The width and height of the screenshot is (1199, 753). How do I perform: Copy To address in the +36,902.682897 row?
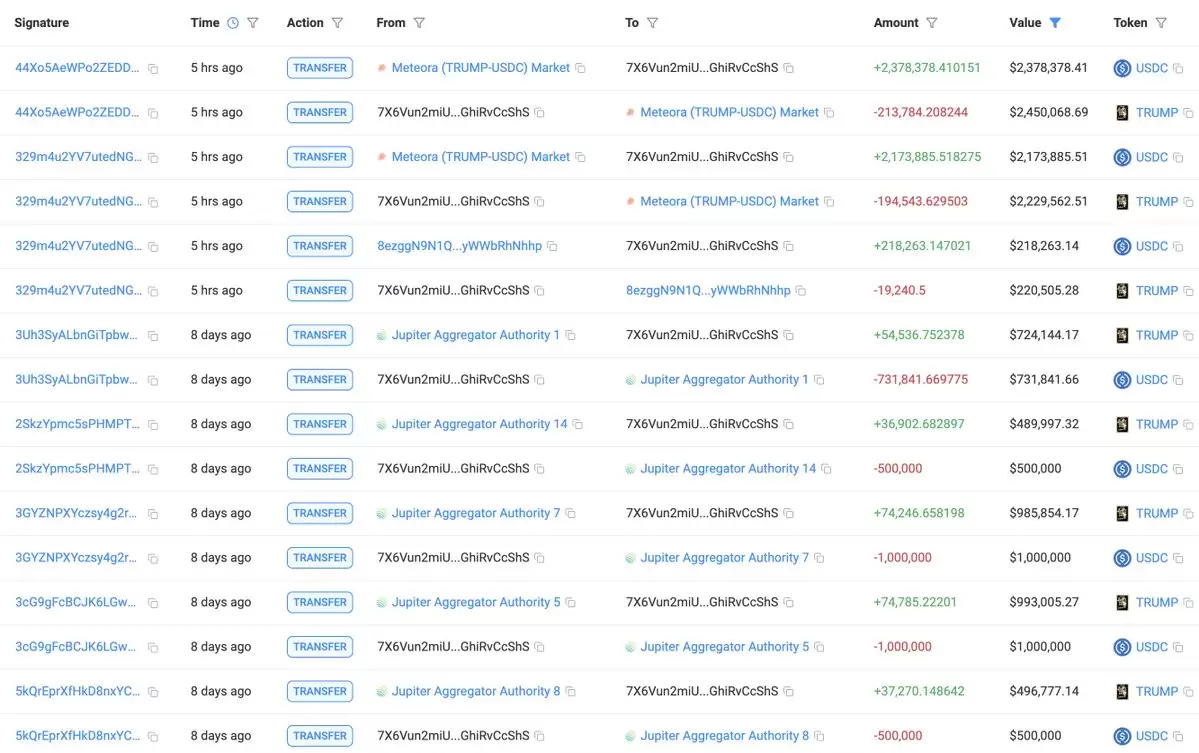(788, 424)
